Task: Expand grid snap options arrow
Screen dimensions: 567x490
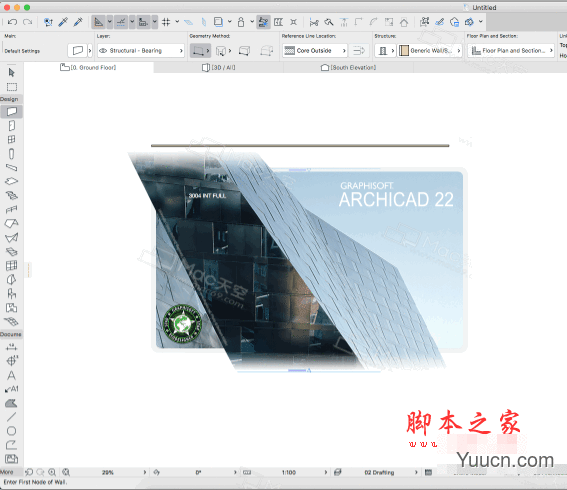Action: tap(177, 22)
